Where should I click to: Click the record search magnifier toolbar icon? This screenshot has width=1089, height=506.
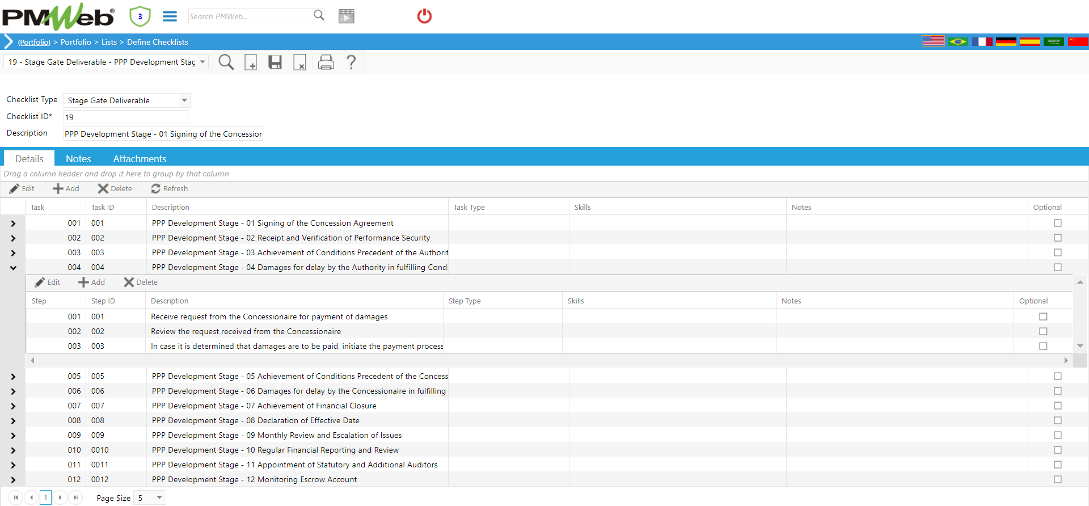coord(226,62)
